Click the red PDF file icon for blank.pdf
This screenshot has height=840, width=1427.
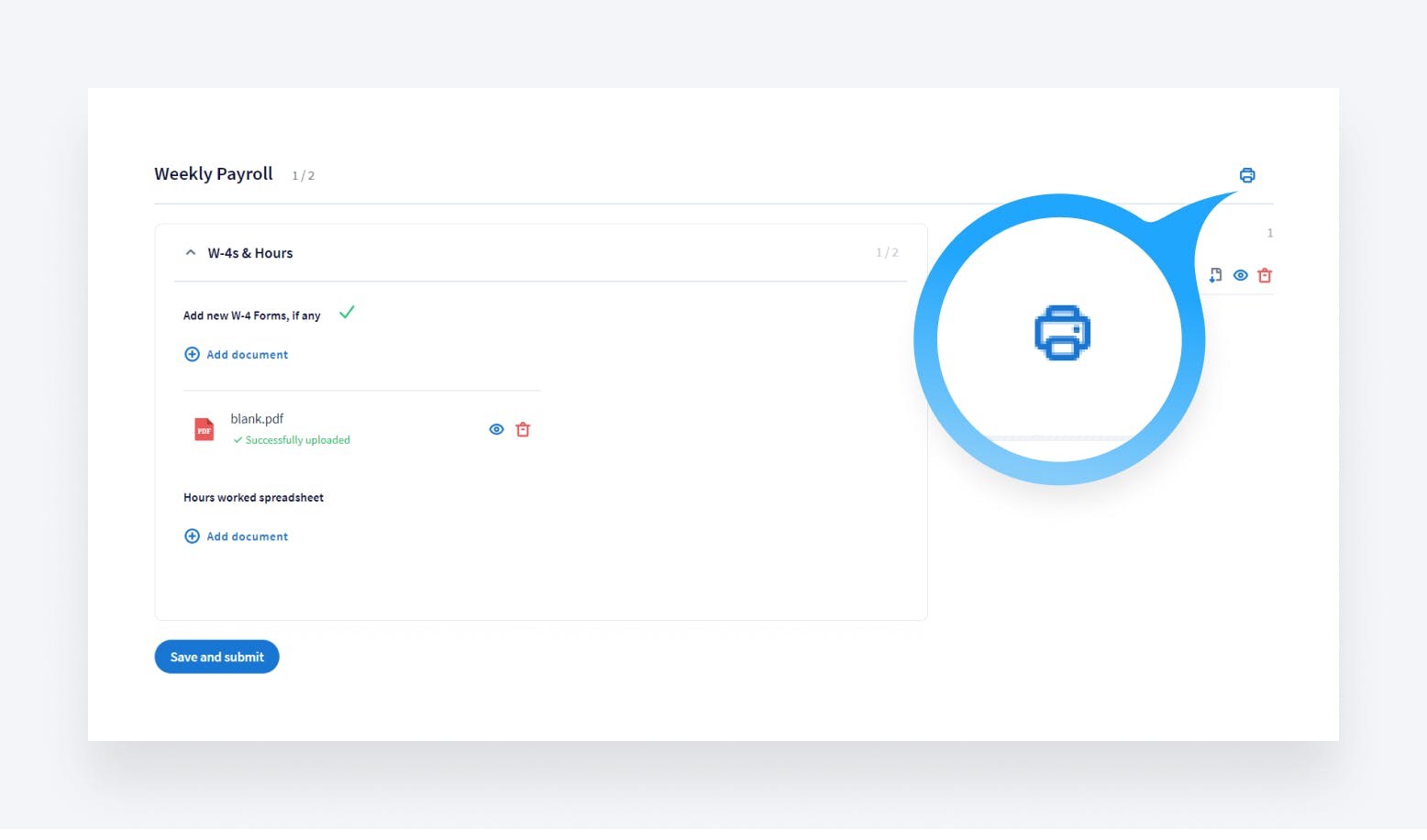tap(205, 429)
